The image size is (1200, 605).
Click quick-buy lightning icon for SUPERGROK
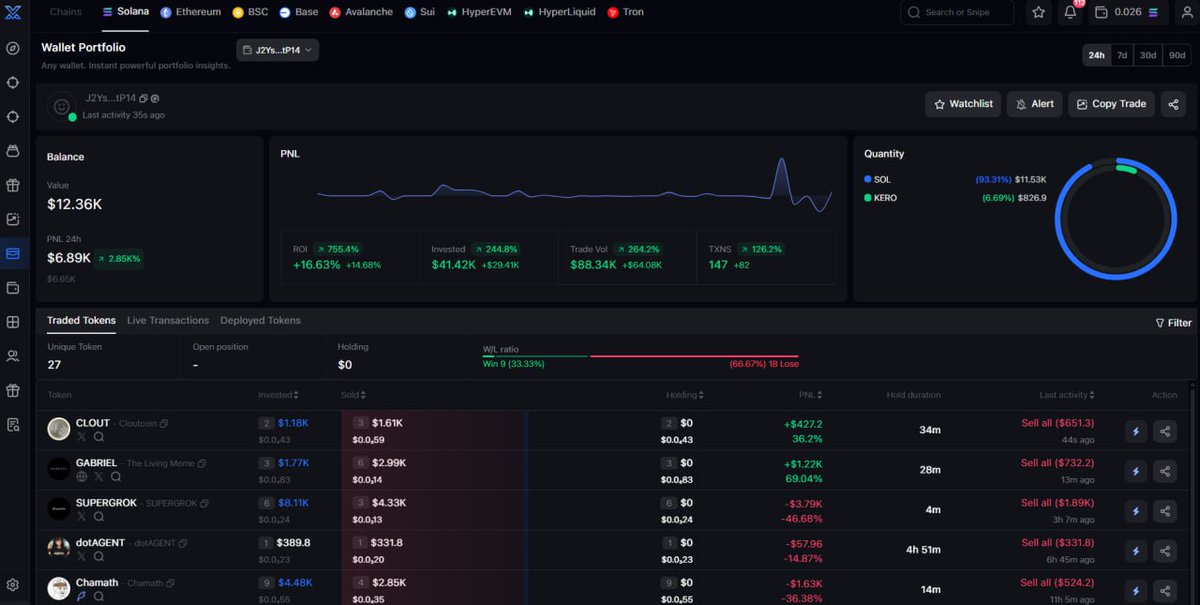[x=1135, y=511]
